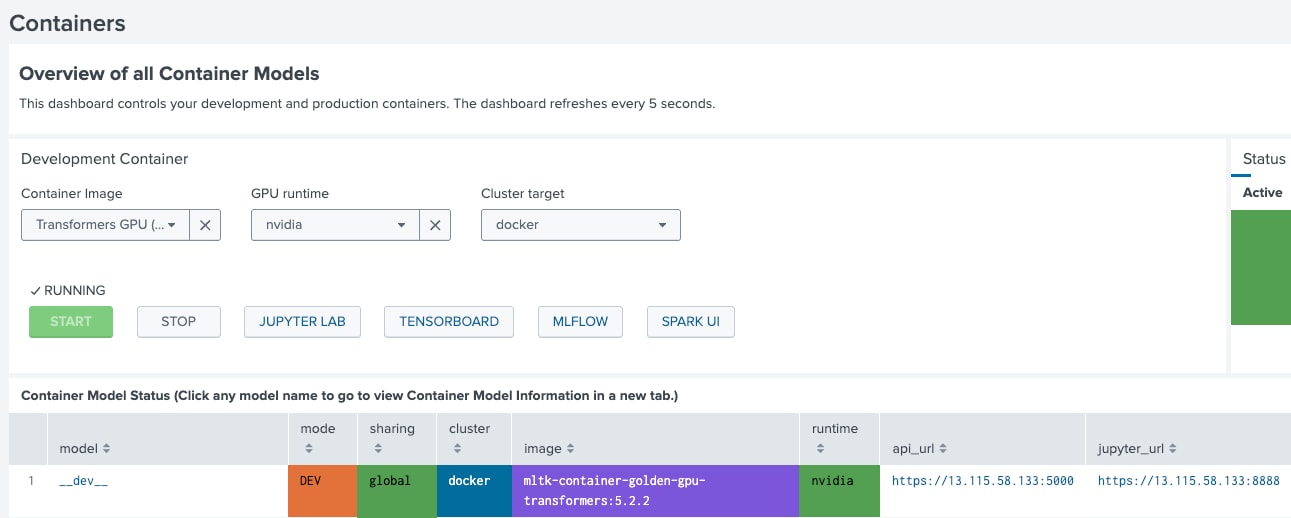Clear the GPU runtime selection

(x=435, y=225)
